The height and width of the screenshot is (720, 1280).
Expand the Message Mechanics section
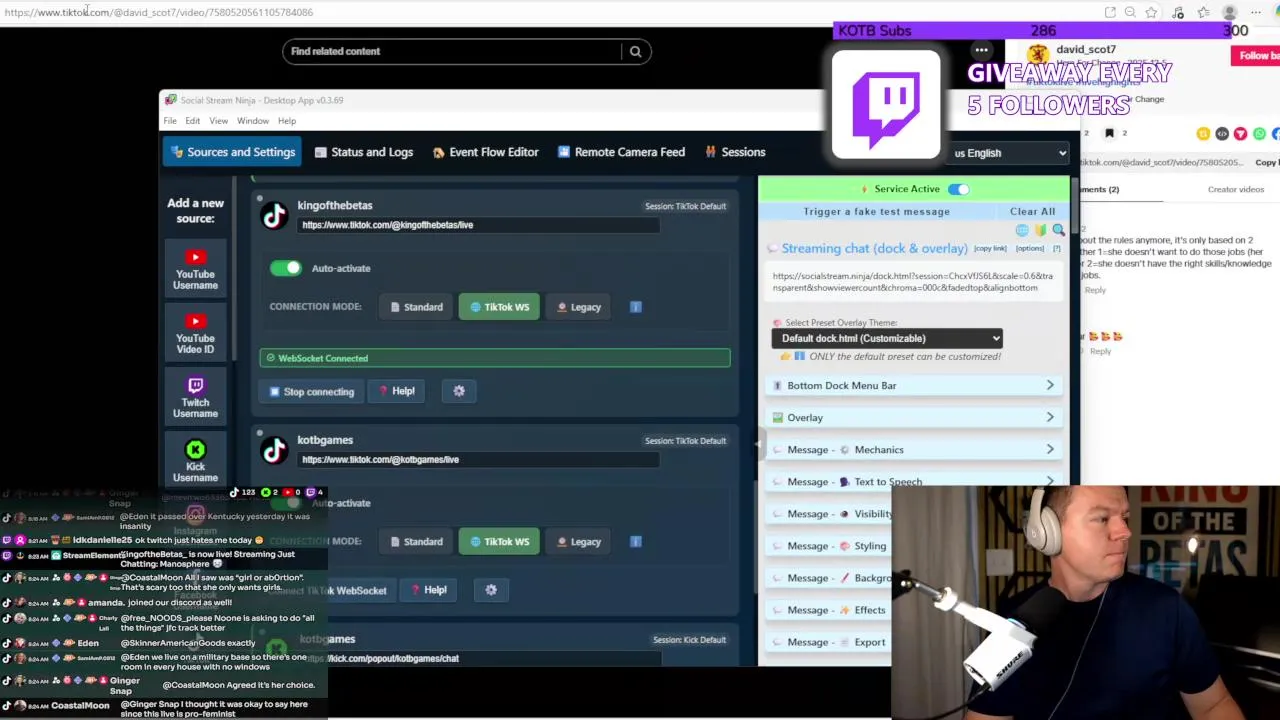(x=914, y=450)
